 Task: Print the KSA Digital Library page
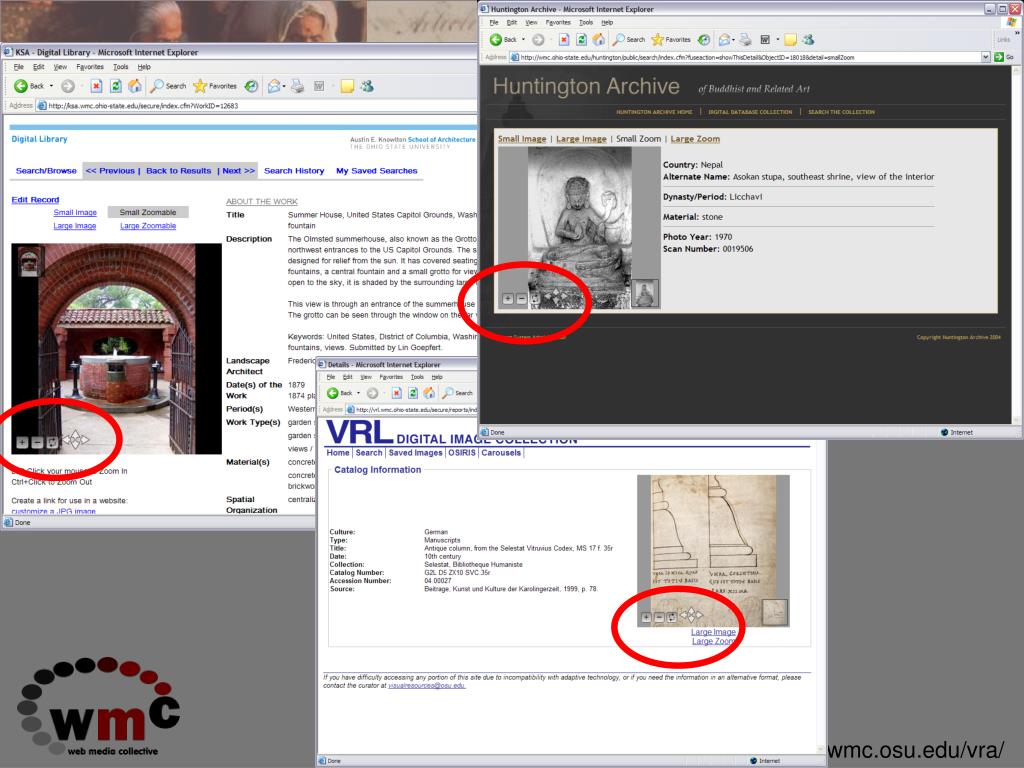pyautogui.click(x=297, y=86)
